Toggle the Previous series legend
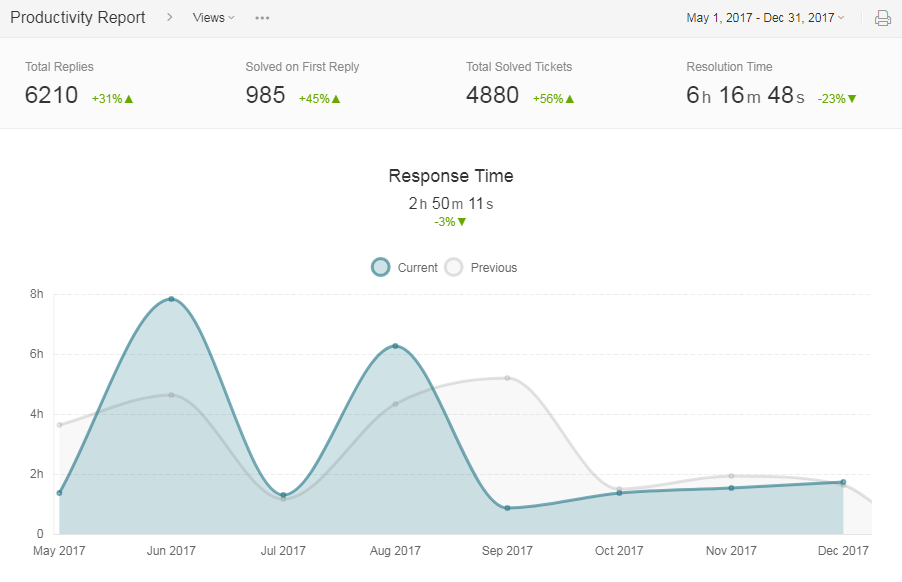This screenshot has height=582, width=902. [x=481, y=267]
